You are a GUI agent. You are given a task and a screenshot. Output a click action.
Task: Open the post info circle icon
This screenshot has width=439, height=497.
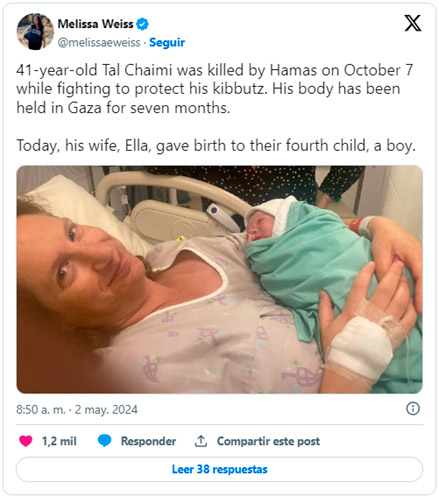click(x=413, y=408)
